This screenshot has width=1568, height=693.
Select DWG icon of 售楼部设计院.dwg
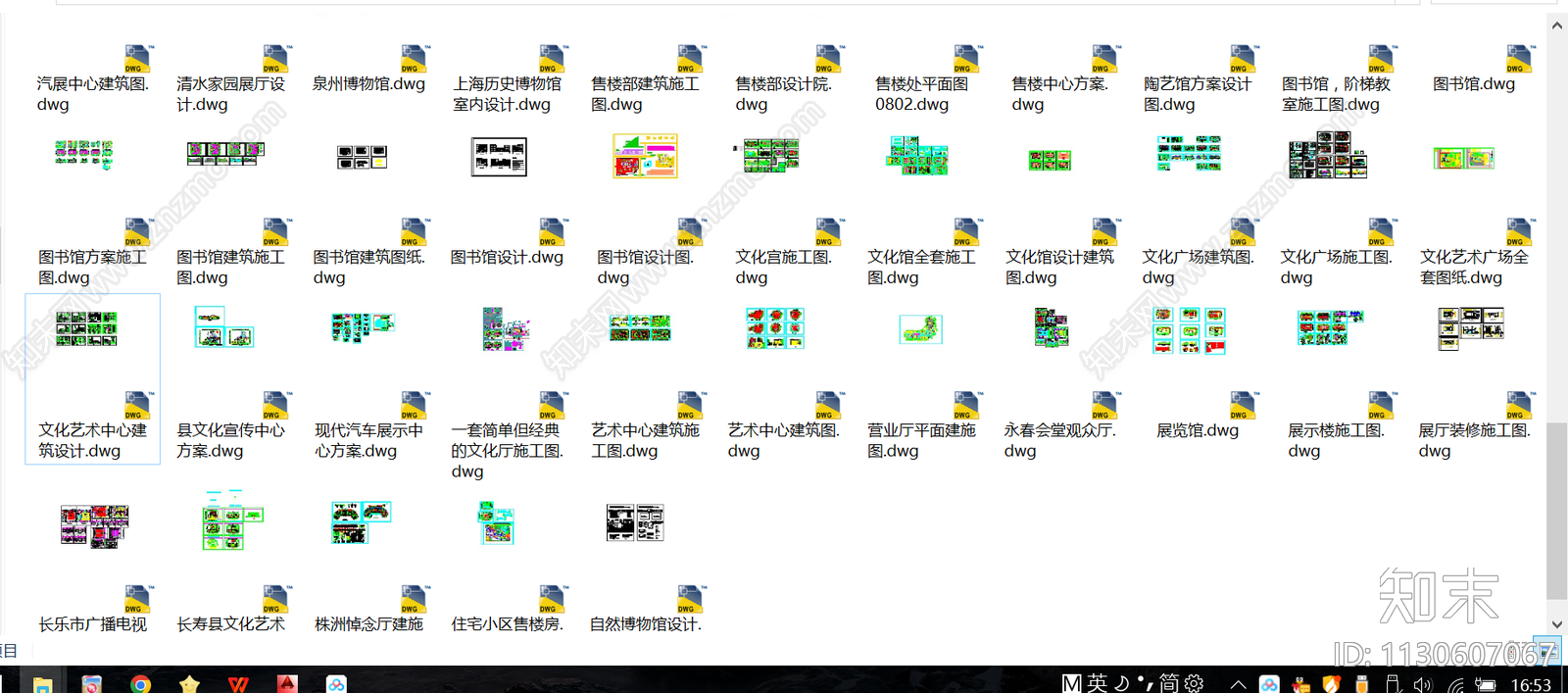tap(828, 59)
